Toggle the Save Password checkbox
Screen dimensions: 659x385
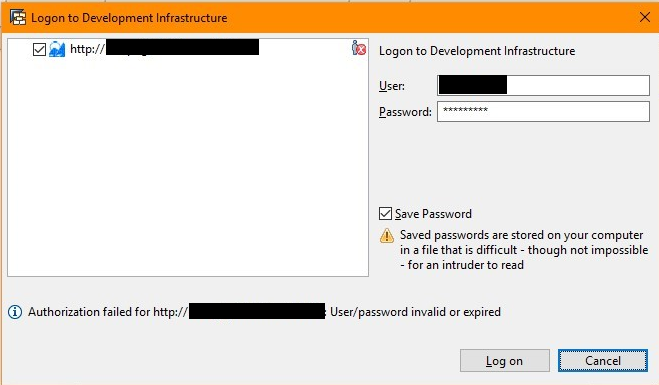click(x=385, y=214)
